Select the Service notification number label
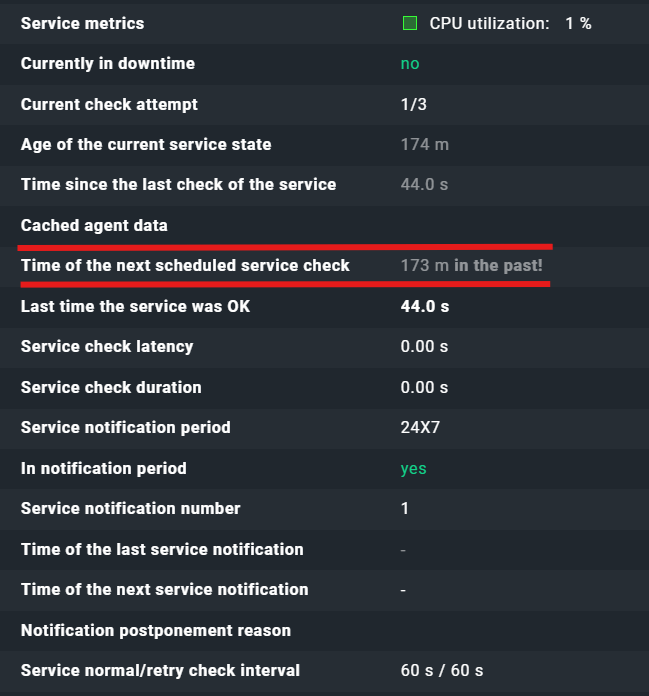Image resolution: width=649 pixels, height=696 pixels. (x=130, y=508)
